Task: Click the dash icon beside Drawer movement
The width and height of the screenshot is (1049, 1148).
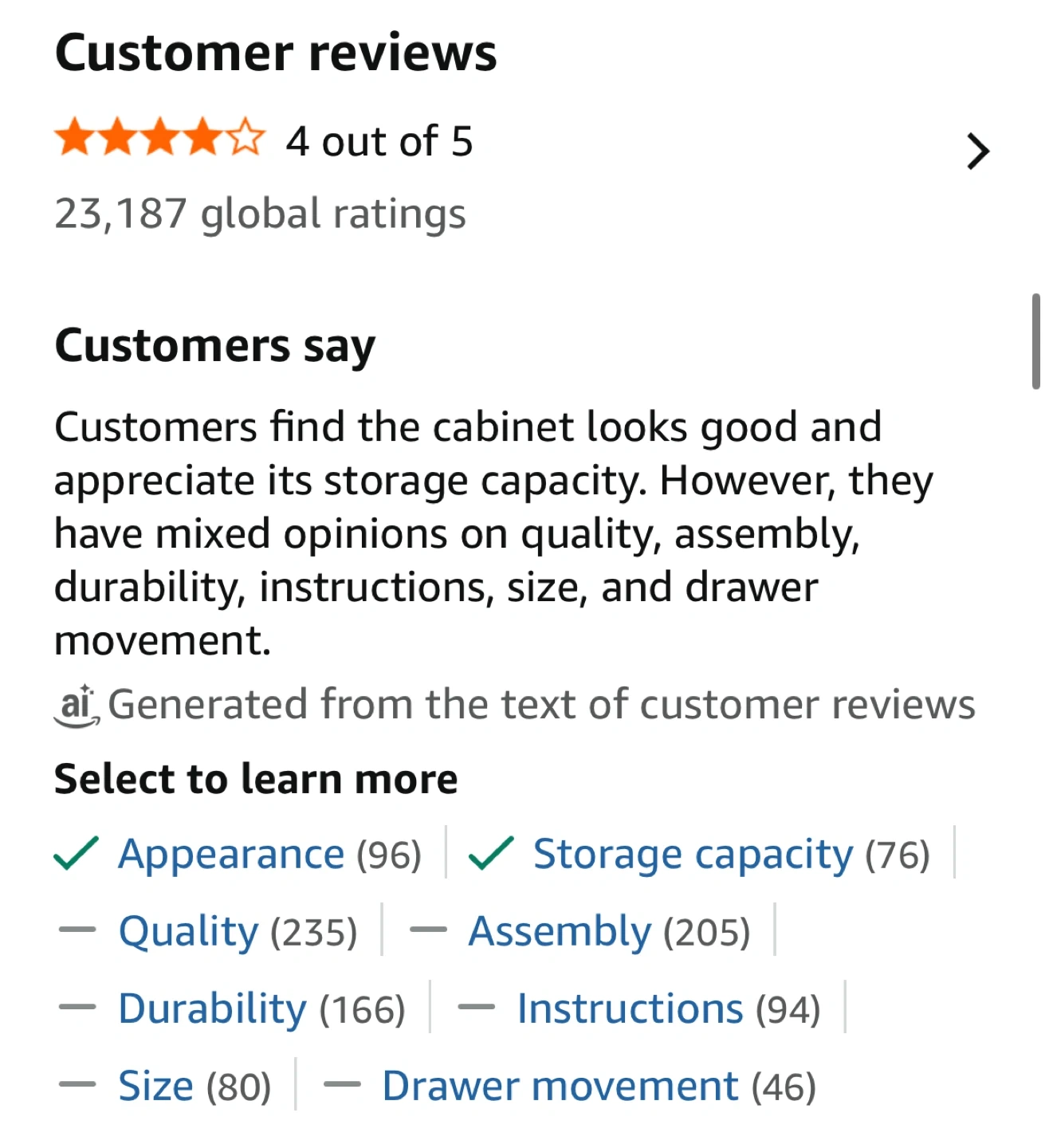Action: pyautogui.click(x=342, y=1085)
